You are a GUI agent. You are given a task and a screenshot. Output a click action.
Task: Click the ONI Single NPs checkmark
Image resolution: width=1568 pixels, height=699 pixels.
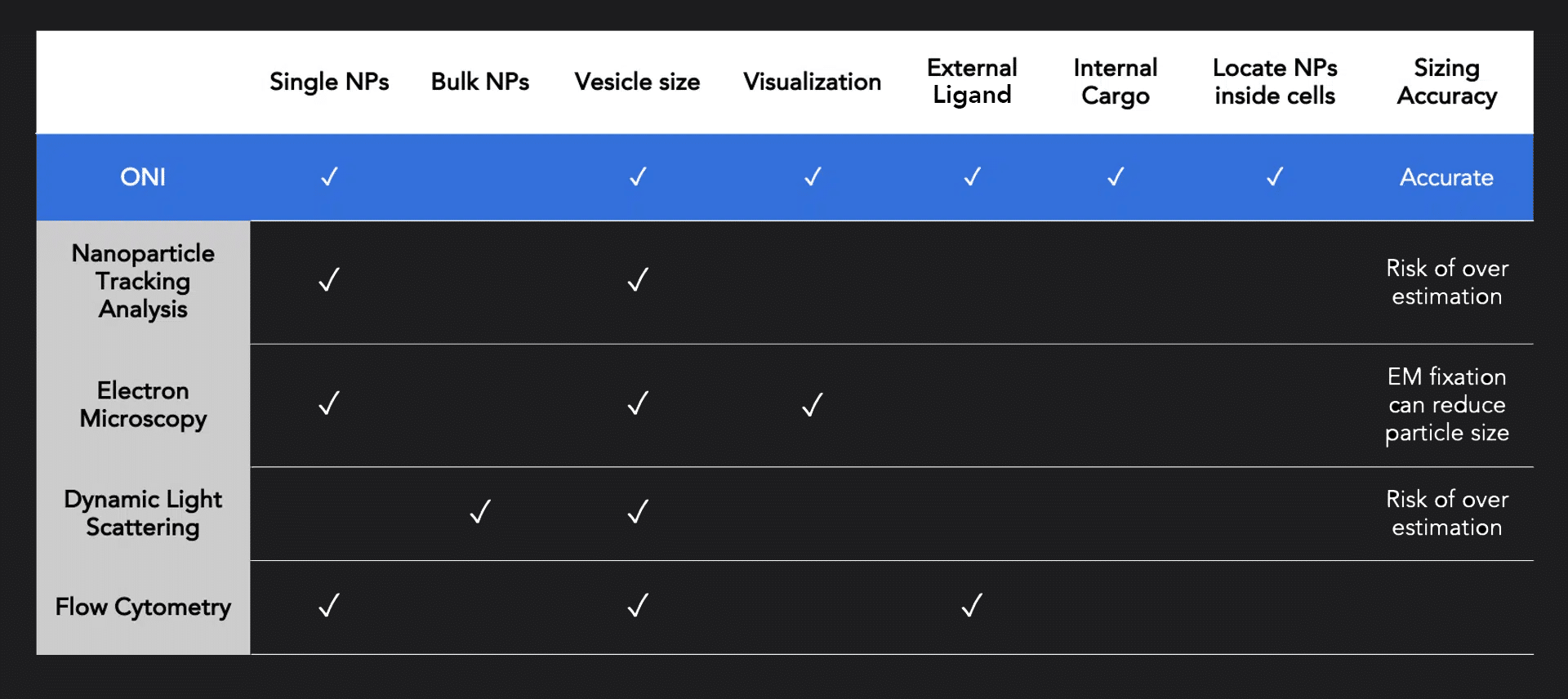tap(329, 176)
